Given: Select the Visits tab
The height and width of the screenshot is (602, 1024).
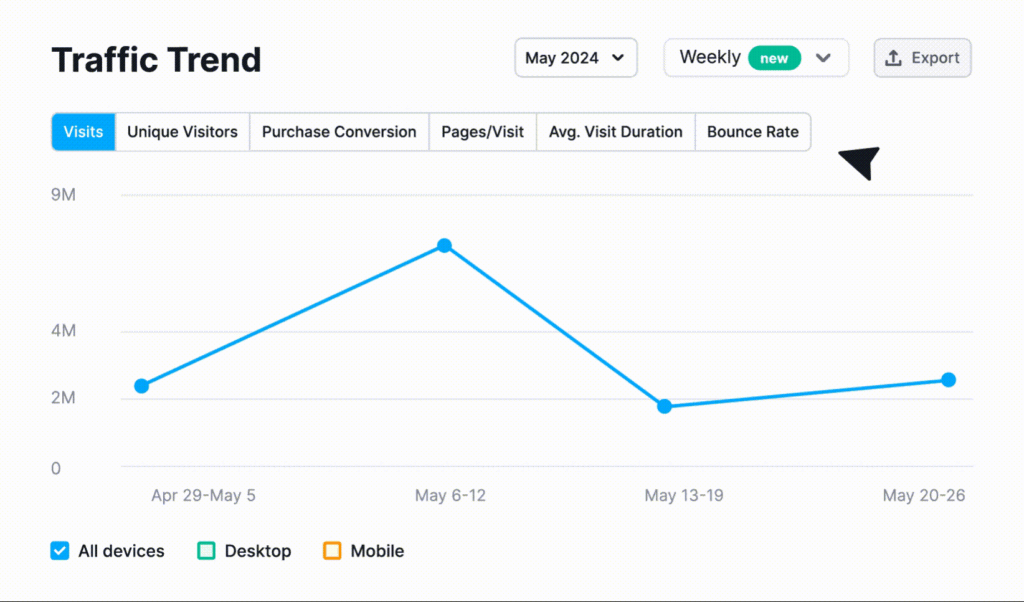Looking at the screenshot, I should 83,132.
